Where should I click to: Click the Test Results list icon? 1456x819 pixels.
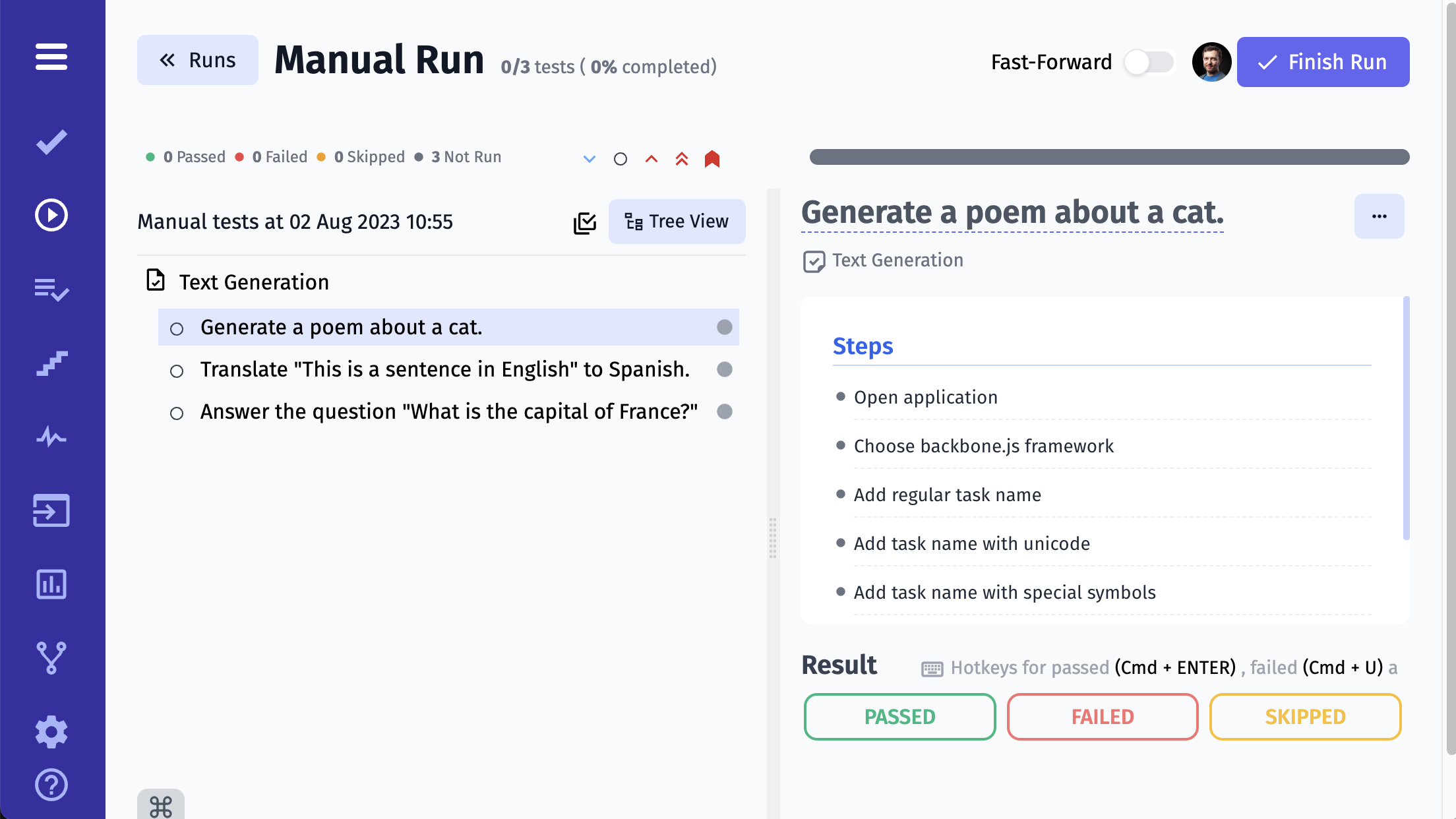52,289
